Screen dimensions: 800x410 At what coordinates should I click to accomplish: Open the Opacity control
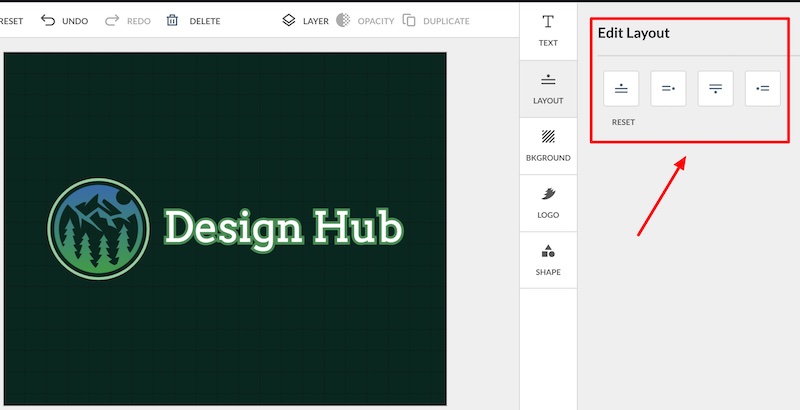366,20
